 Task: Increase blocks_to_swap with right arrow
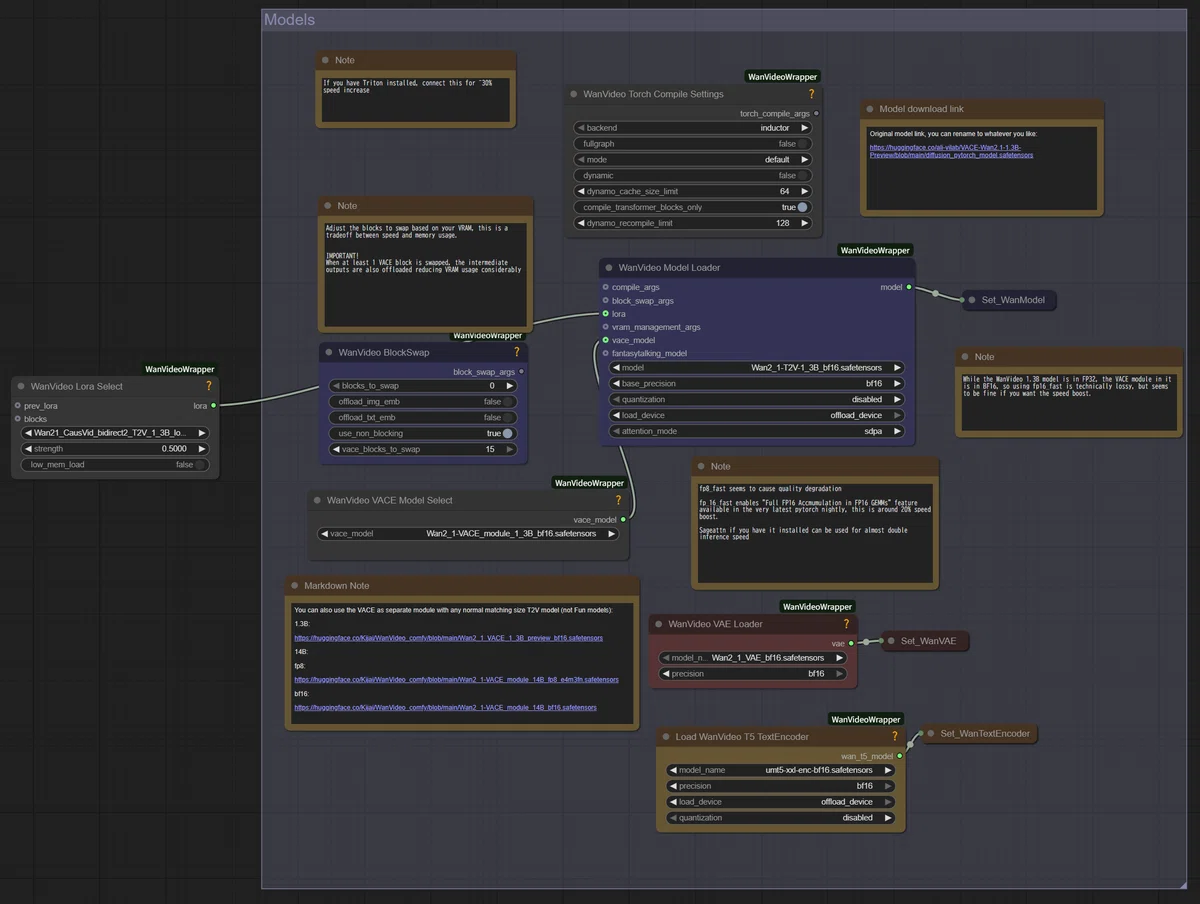[510, 386]
